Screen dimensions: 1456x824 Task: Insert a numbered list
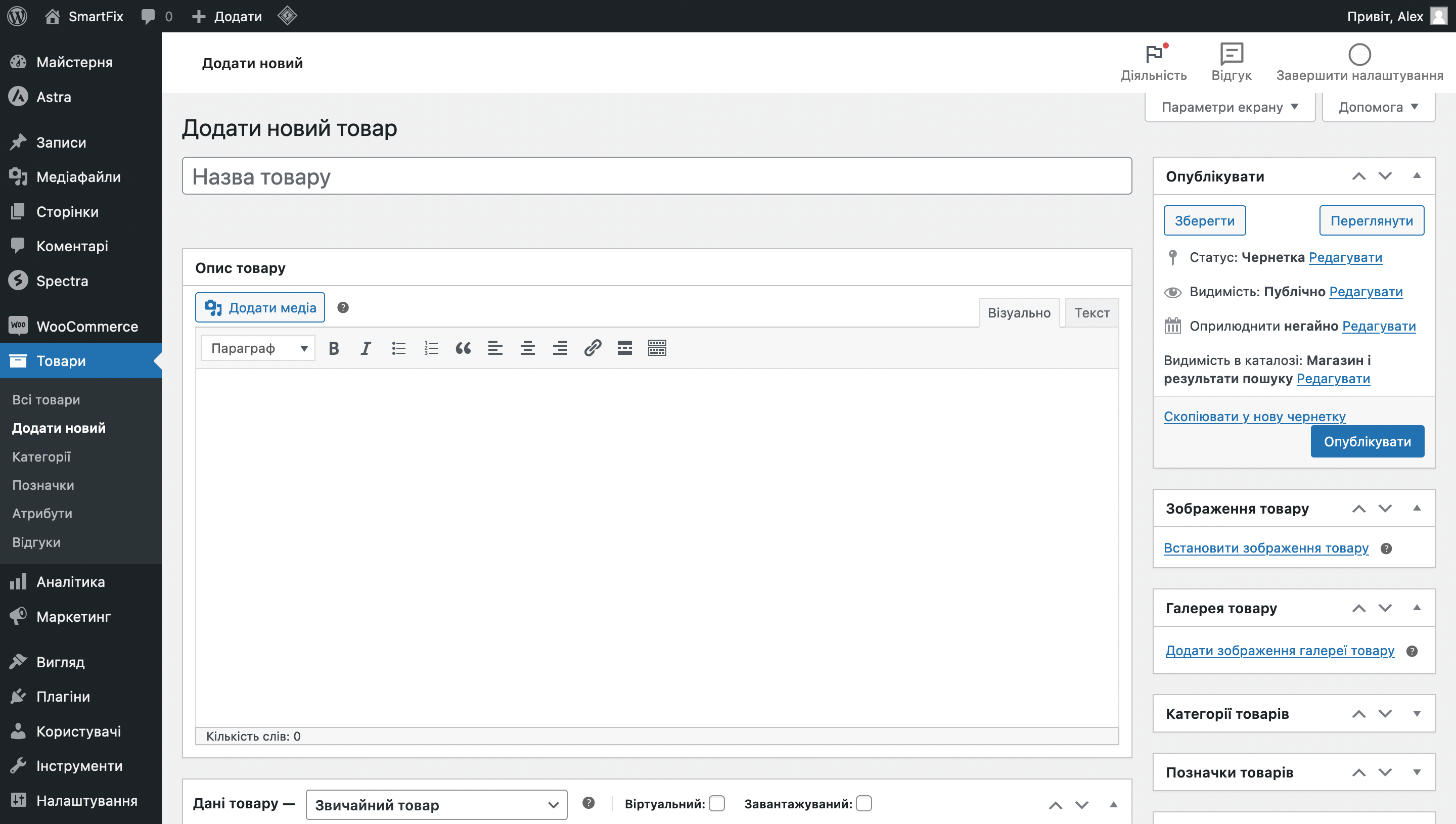tap(431, 348)
